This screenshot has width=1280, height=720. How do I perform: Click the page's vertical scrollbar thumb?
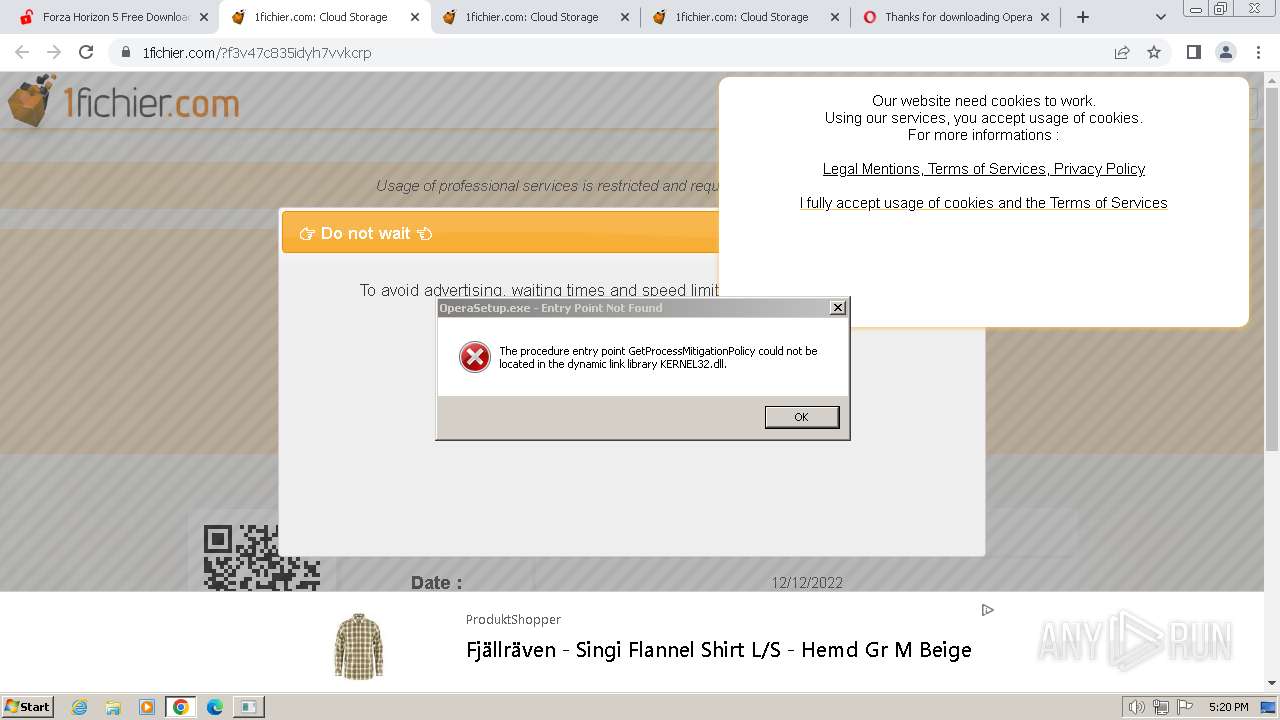tap(1272, 270)
